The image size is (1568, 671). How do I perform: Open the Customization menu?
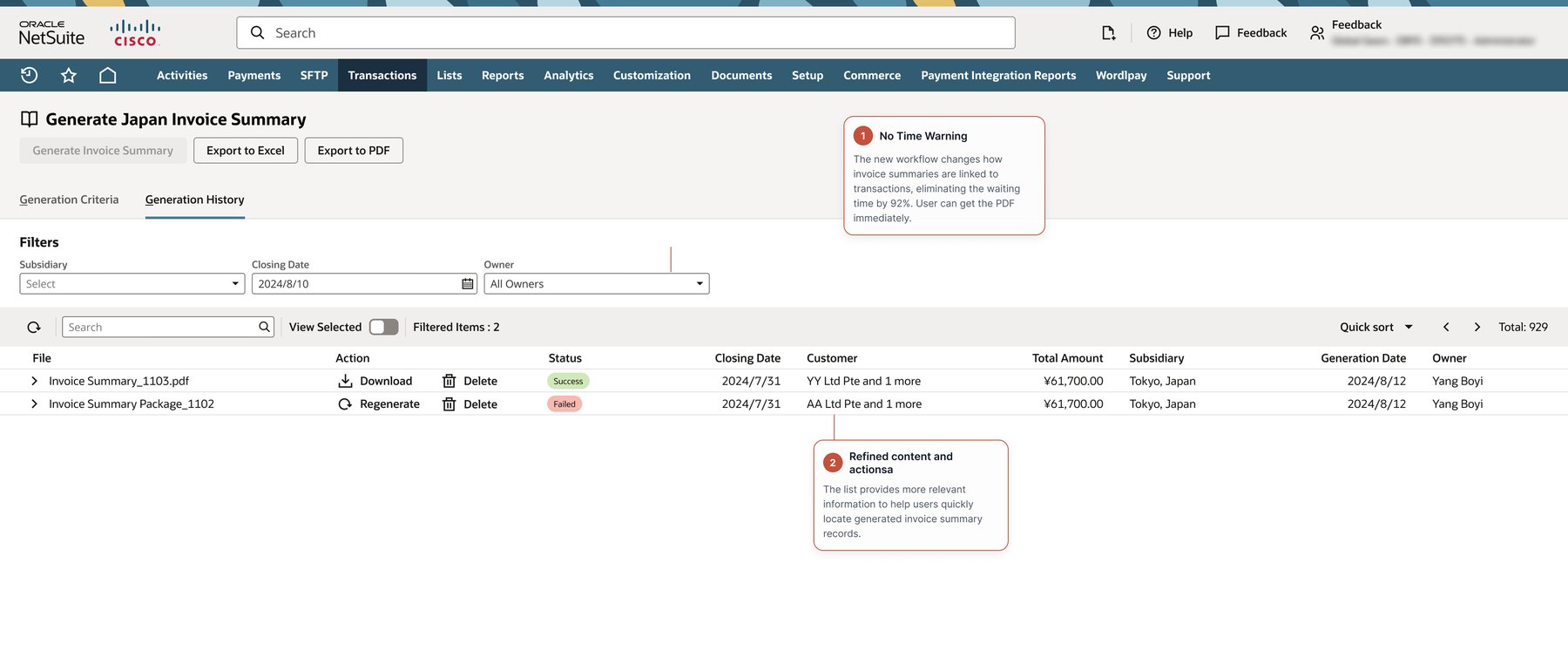(x=652, y=75)
